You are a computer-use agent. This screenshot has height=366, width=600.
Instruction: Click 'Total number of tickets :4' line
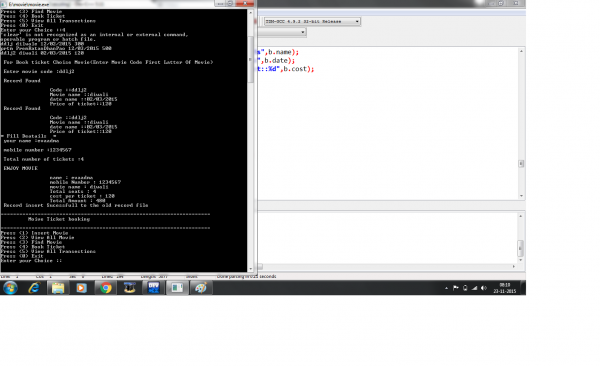pyautogui.click(x=44, y=159)
